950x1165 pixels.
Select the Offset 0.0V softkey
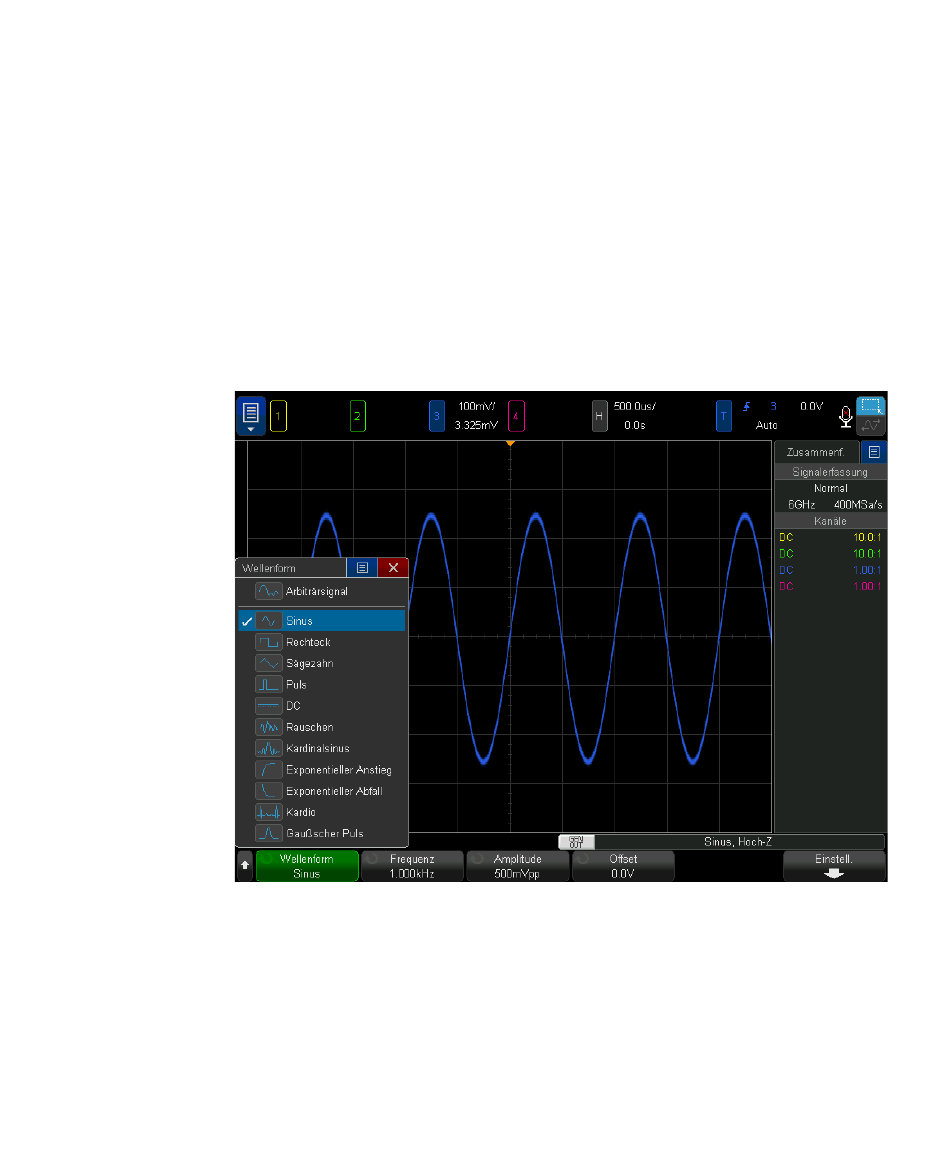[623, 866]
